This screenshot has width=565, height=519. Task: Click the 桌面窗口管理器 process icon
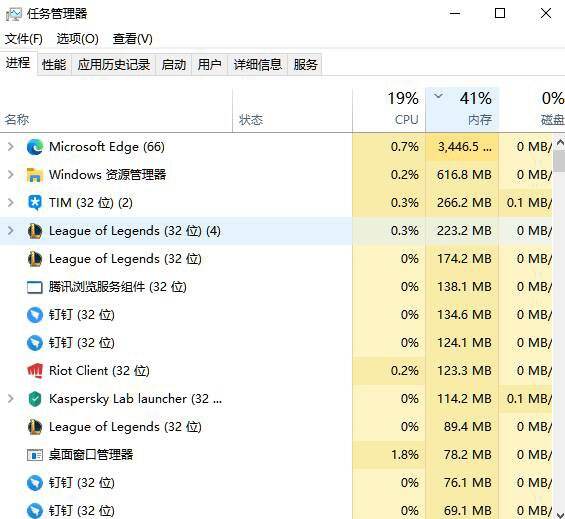35,455
